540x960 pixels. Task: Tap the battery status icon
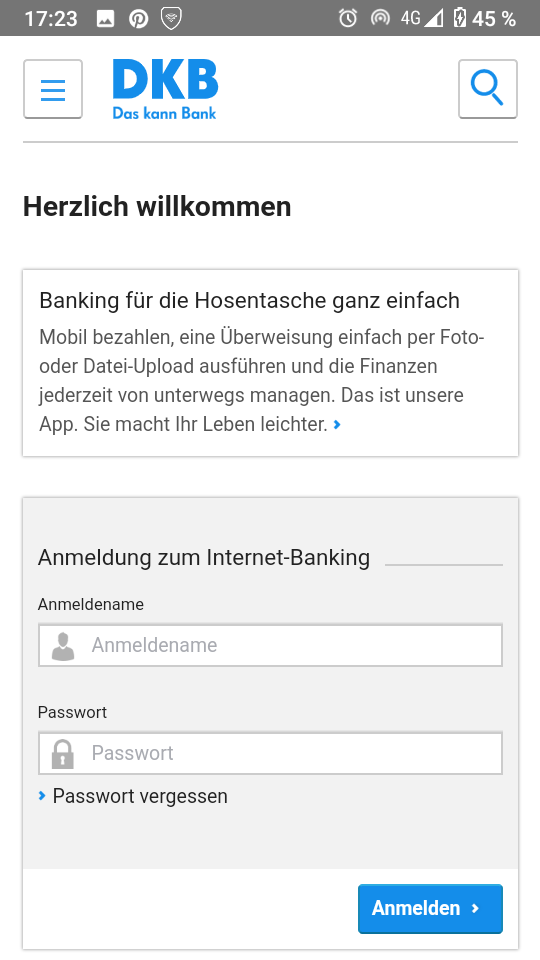459,18
